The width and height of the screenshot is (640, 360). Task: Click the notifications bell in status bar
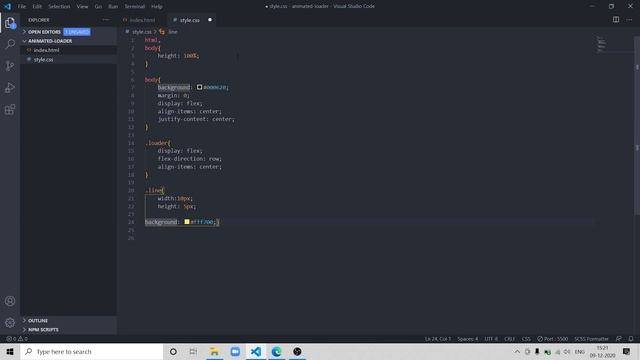coord(631,338)
